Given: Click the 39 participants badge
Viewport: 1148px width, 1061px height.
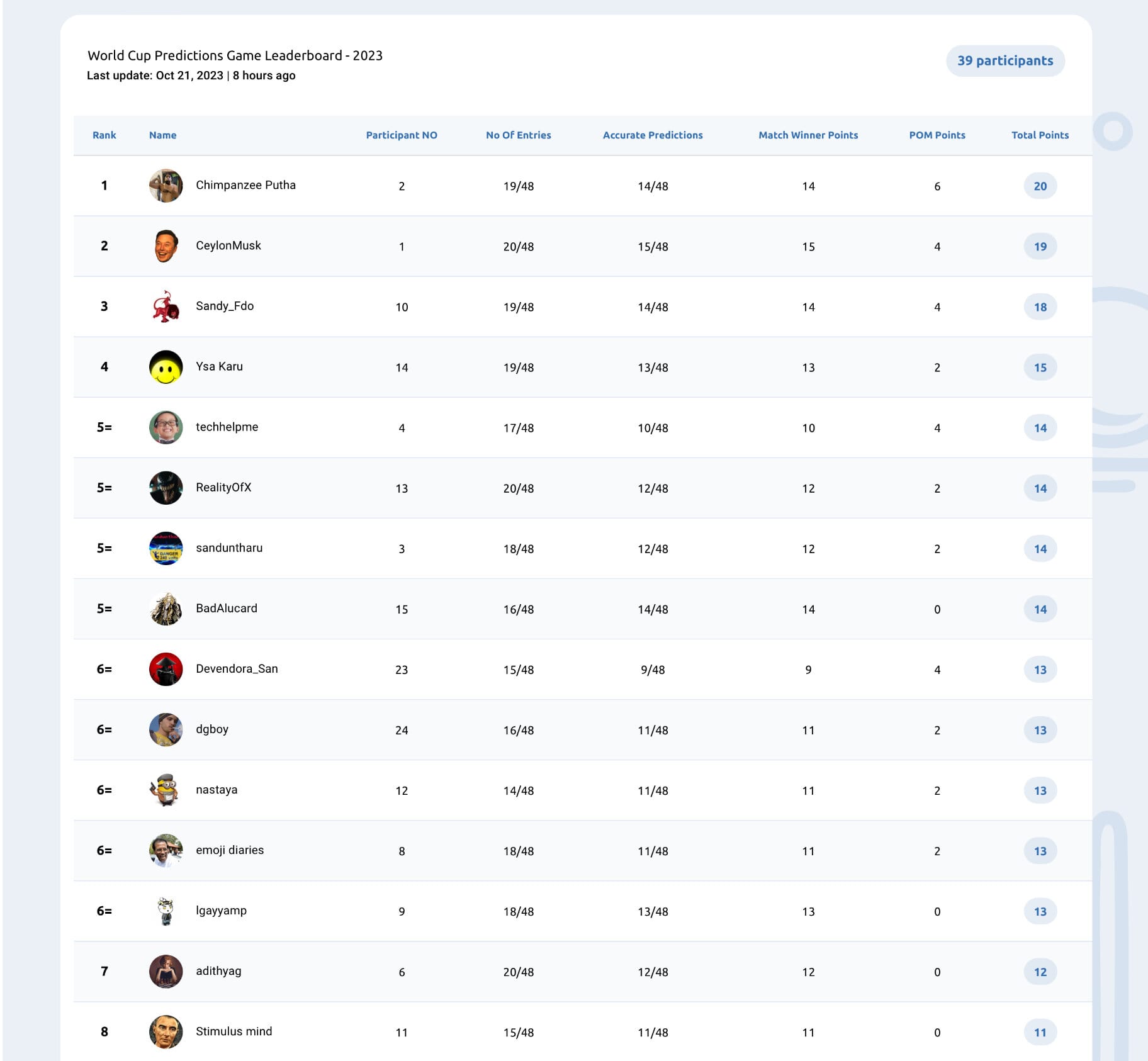Looking at the screenshot, I should pos(1005,61).
